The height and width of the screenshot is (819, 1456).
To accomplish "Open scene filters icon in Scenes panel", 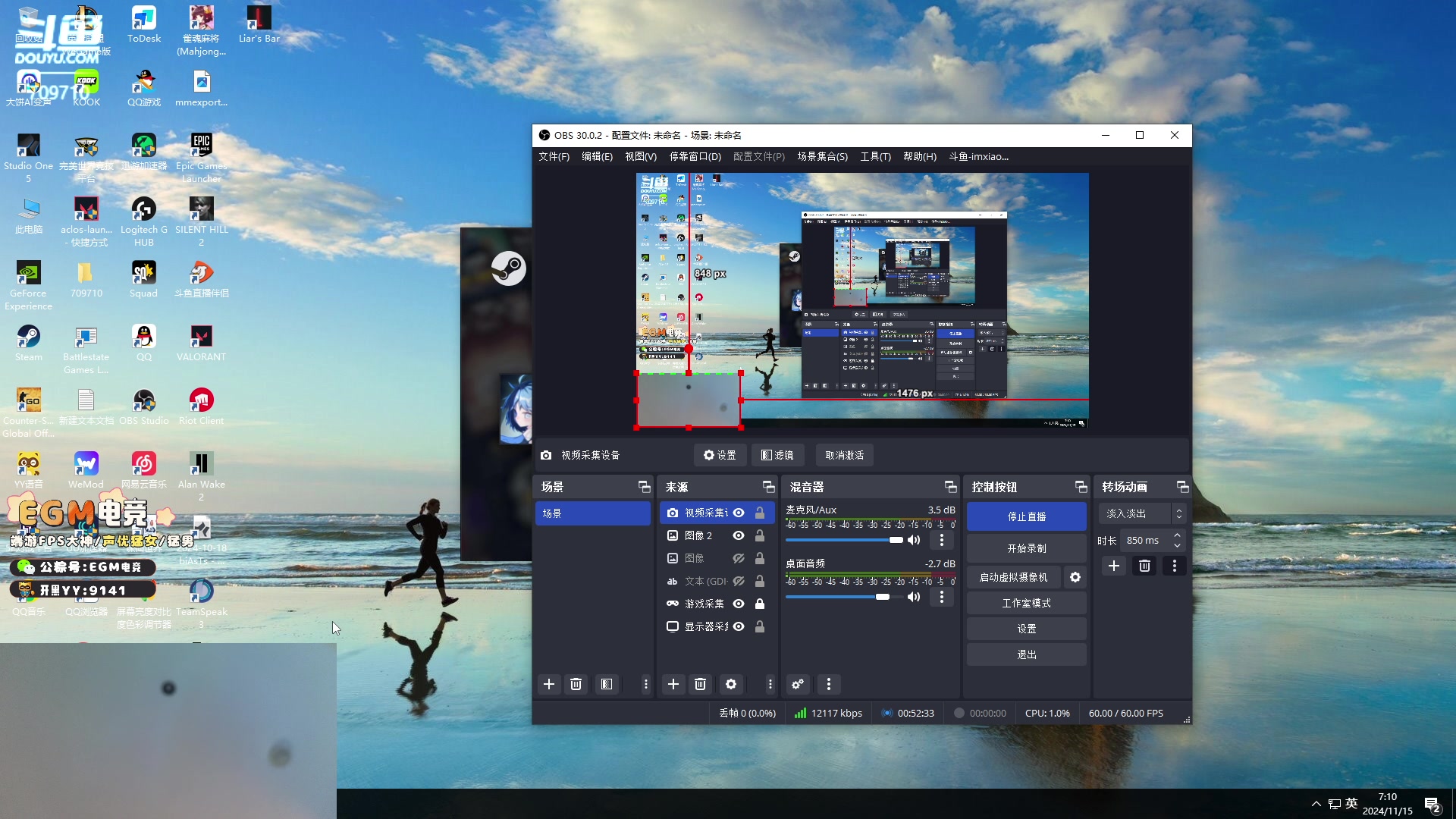I will 607,684.
